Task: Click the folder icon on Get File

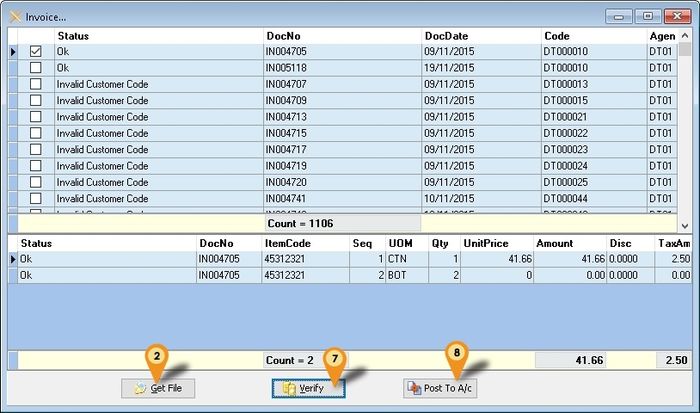Action: coord(139,388)
